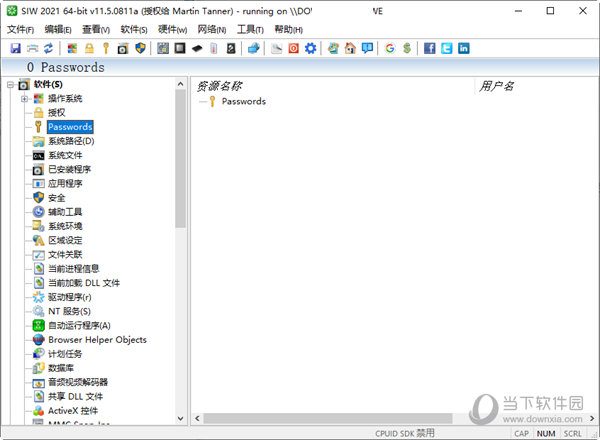
Task: Click the right pane horizontal scrollbar thumb
Action: click(x=328, y=419)
